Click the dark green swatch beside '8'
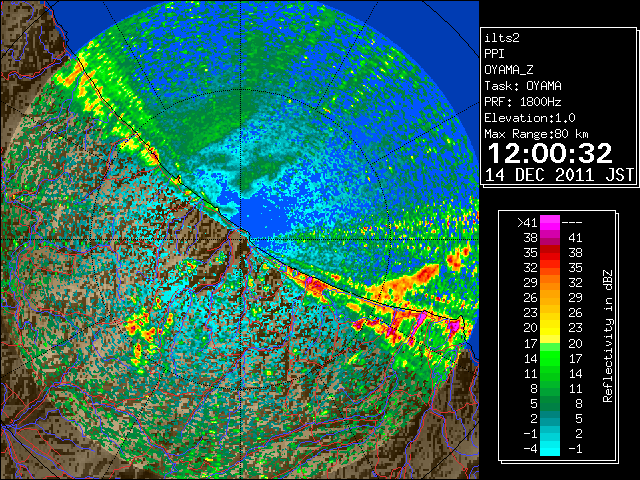This screenshot has height=480, width=640. (550, 388)
